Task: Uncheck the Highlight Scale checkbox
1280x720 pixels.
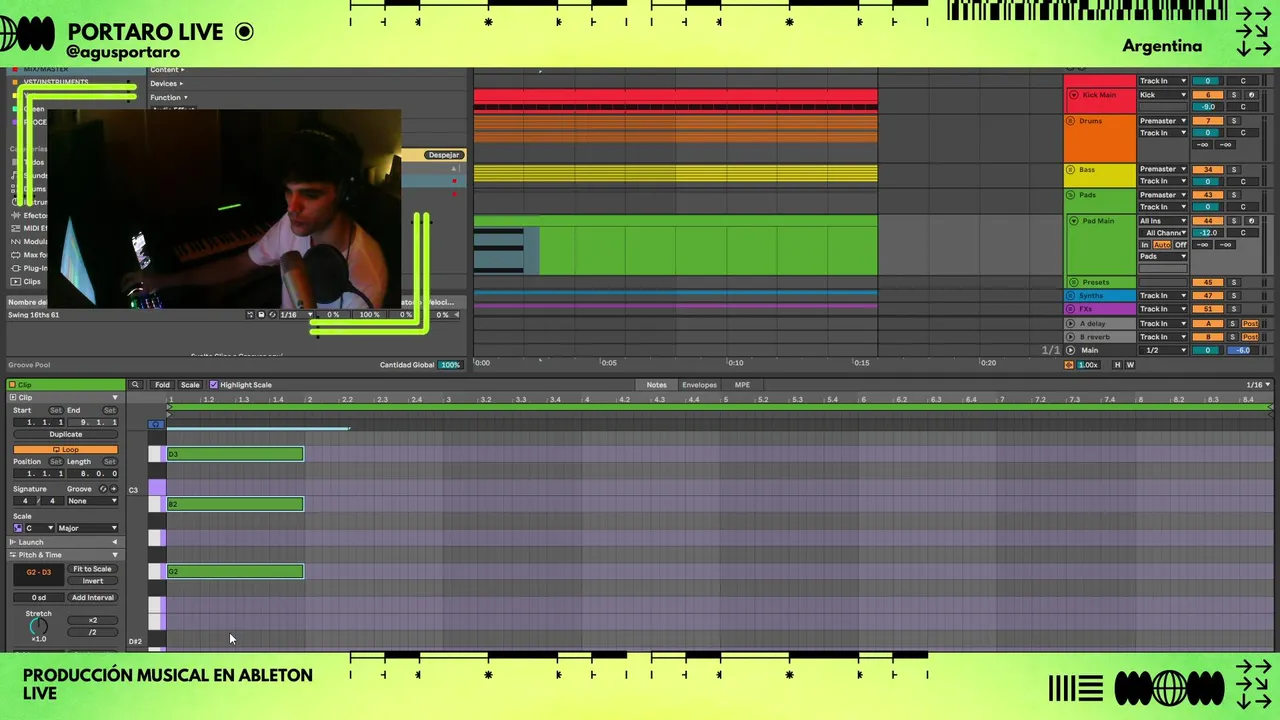Action: point(213,385)
